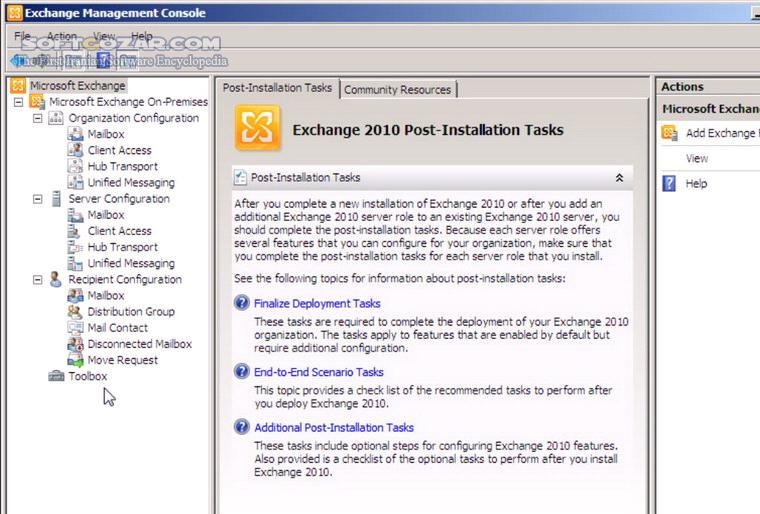Click the Add Exchange forest icon in Actions

(669, 133)
